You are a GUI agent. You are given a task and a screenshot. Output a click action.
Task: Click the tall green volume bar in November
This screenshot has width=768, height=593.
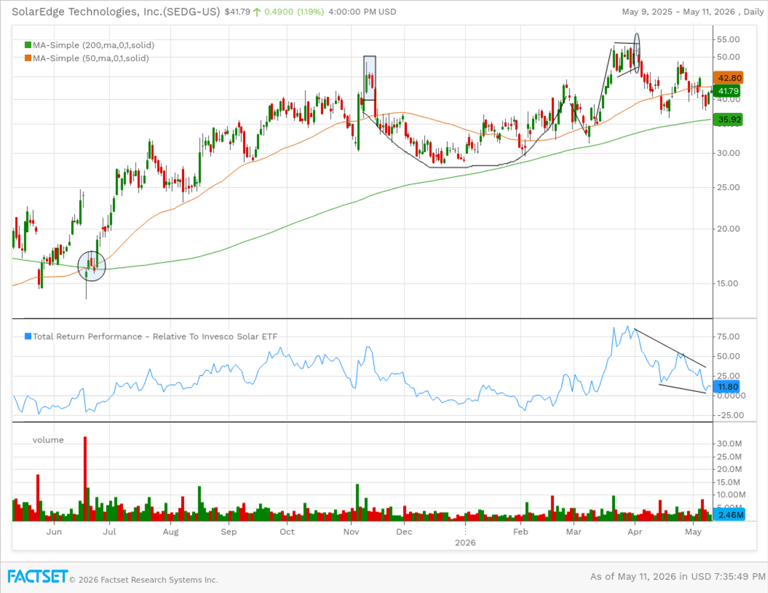click(x=358, y=502)
